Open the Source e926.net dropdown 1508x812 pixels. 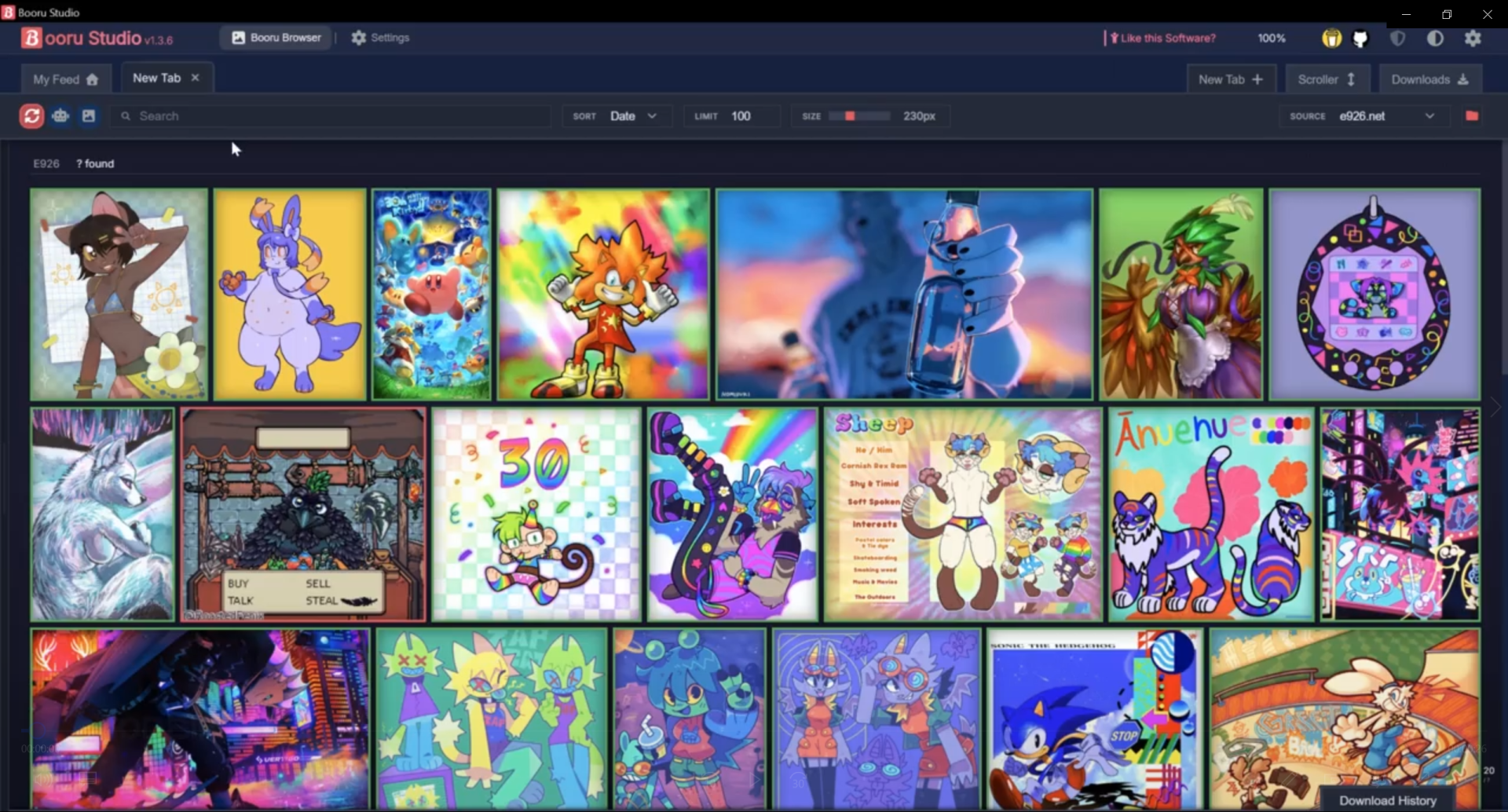pos(1364,116)
